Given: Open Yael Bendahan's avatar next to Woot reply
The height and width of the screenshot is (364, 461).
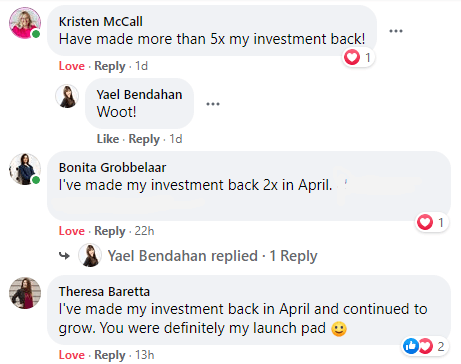Looking at the screenshot, I should click(x=67, y=96).
